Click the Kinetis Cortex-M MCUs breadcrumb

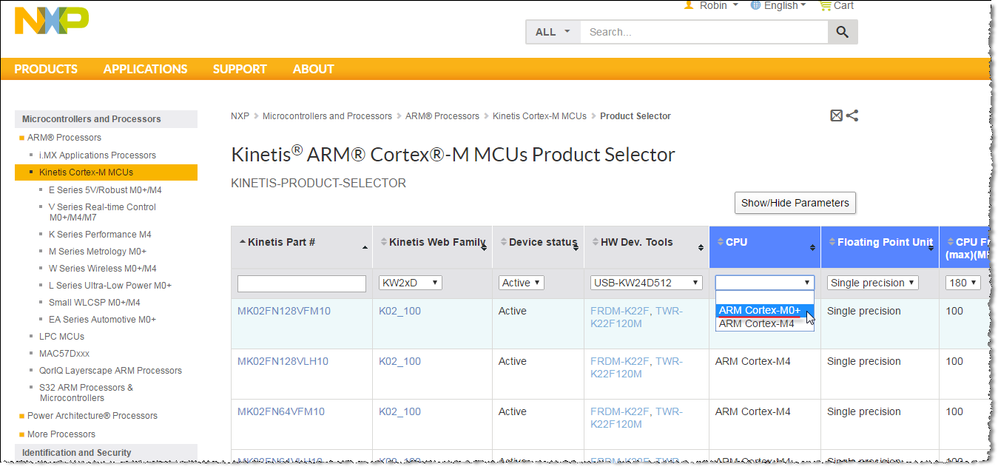coord(539,116)
